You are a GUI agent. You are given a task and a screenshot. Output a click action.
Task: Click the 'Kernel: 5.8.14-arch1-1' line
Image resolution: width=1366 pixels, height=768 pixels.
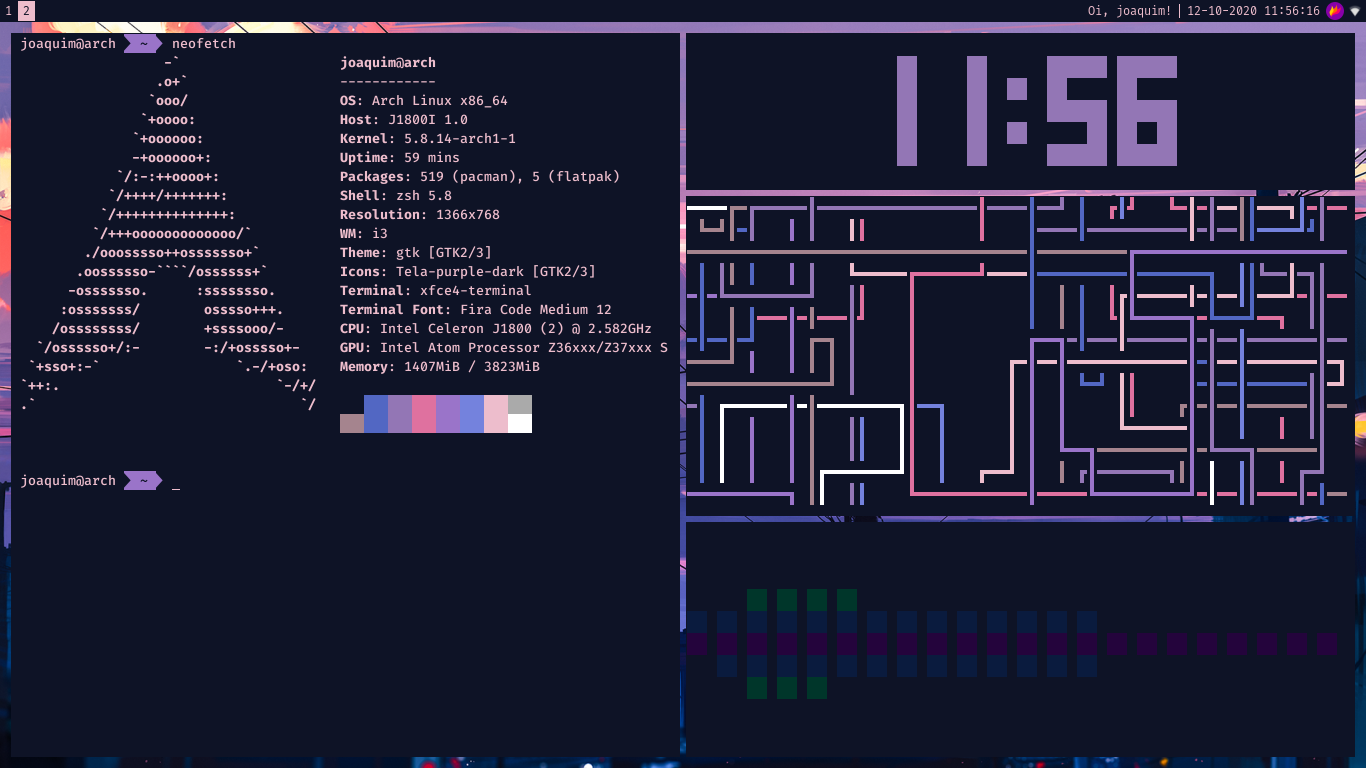click(428, 139)
